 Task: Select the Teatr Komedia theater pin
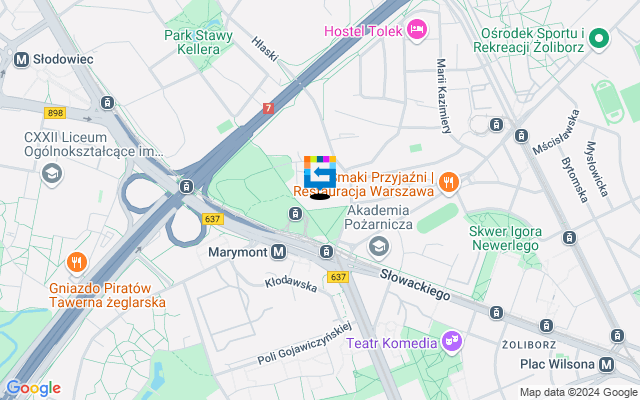[452, 341]
